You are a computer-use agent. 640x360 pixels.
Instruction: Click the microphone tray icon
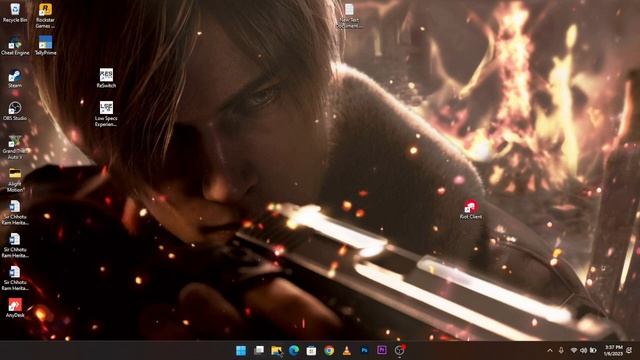(x=561, y=351)
